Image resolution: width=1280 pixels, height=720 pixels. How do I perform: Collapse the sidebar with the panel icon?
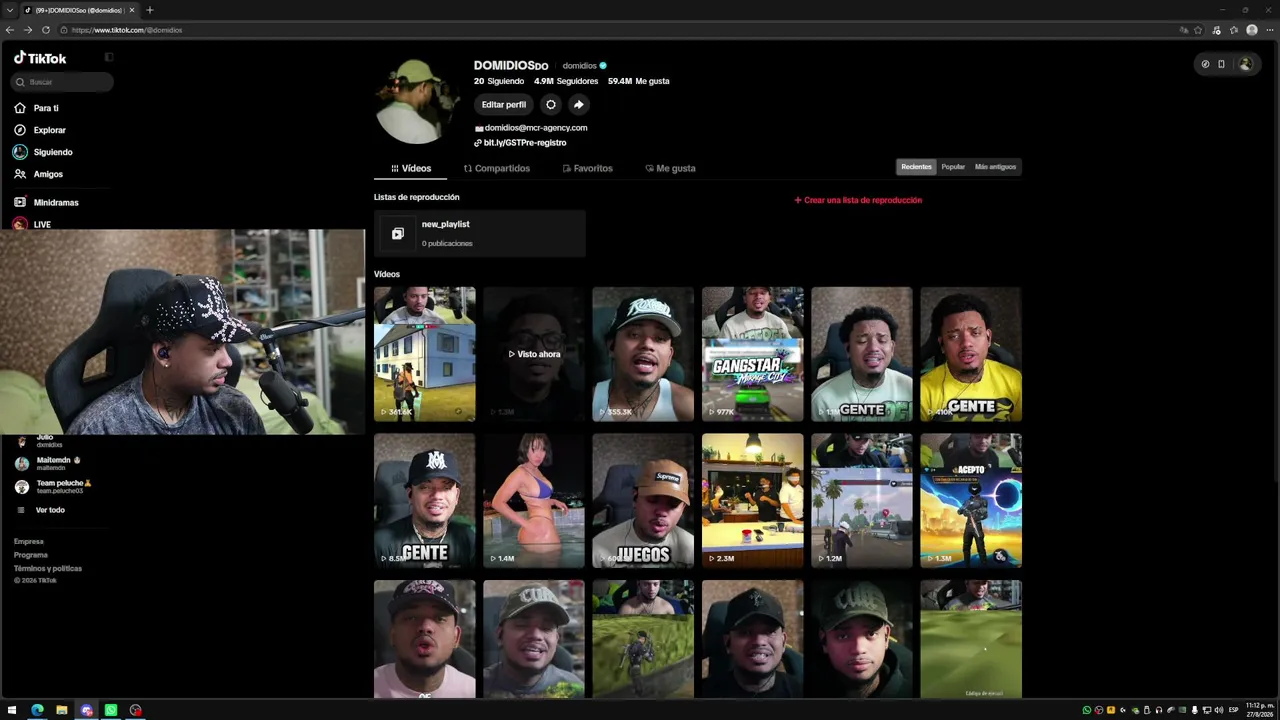[x=109, y=57]
